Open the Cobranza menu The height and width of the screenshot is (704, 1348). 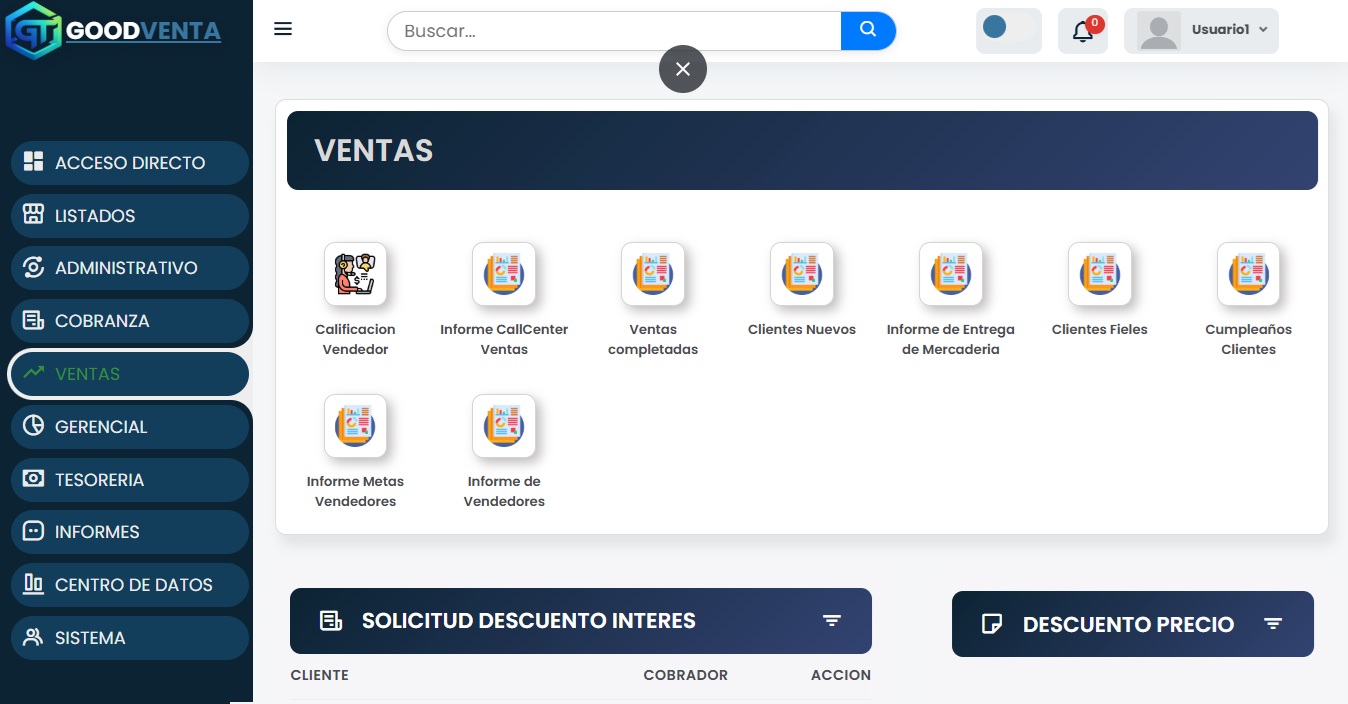point(130,321)
